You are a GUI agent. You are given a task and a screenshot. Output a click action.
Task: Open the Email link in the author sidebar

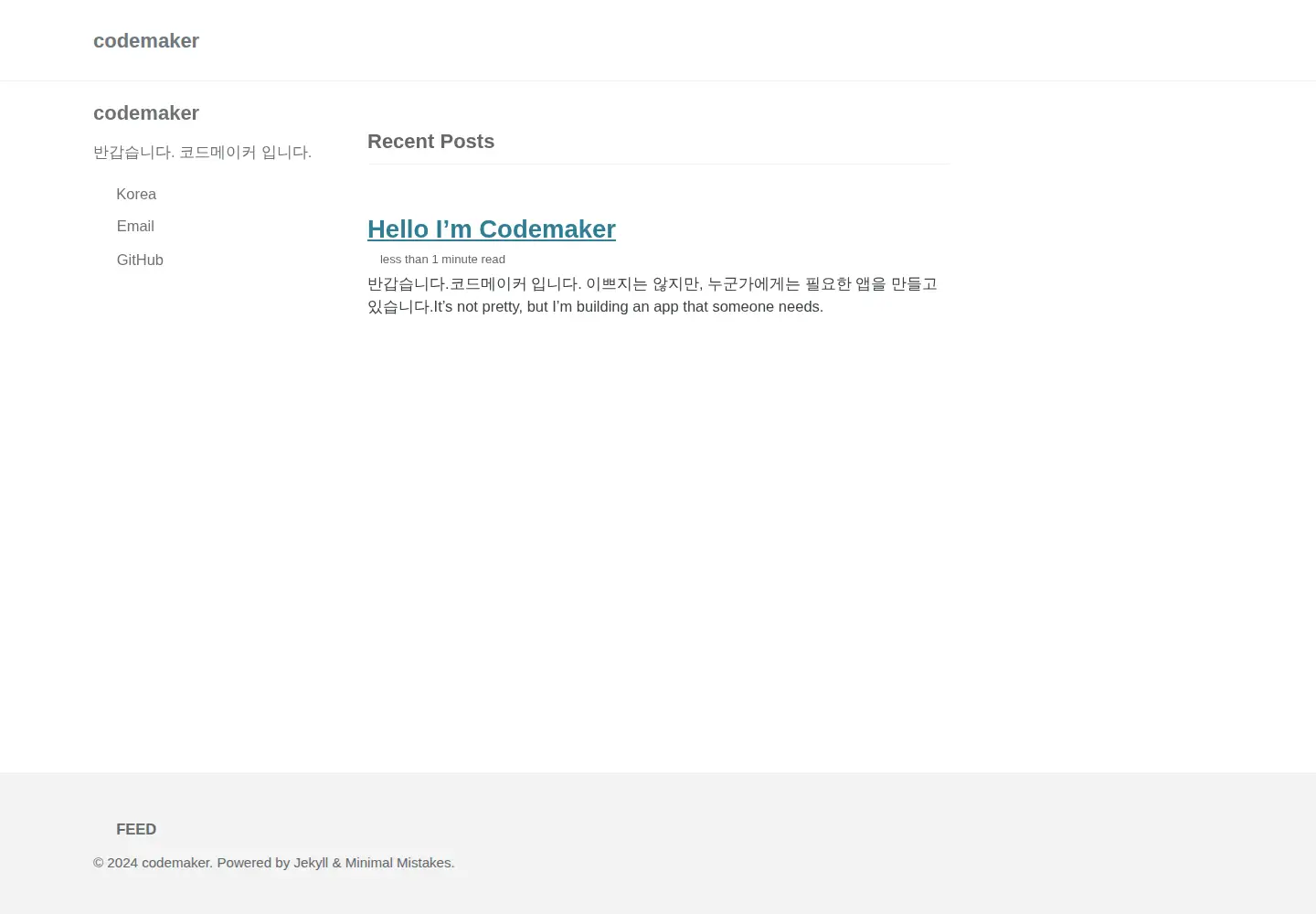135,227
